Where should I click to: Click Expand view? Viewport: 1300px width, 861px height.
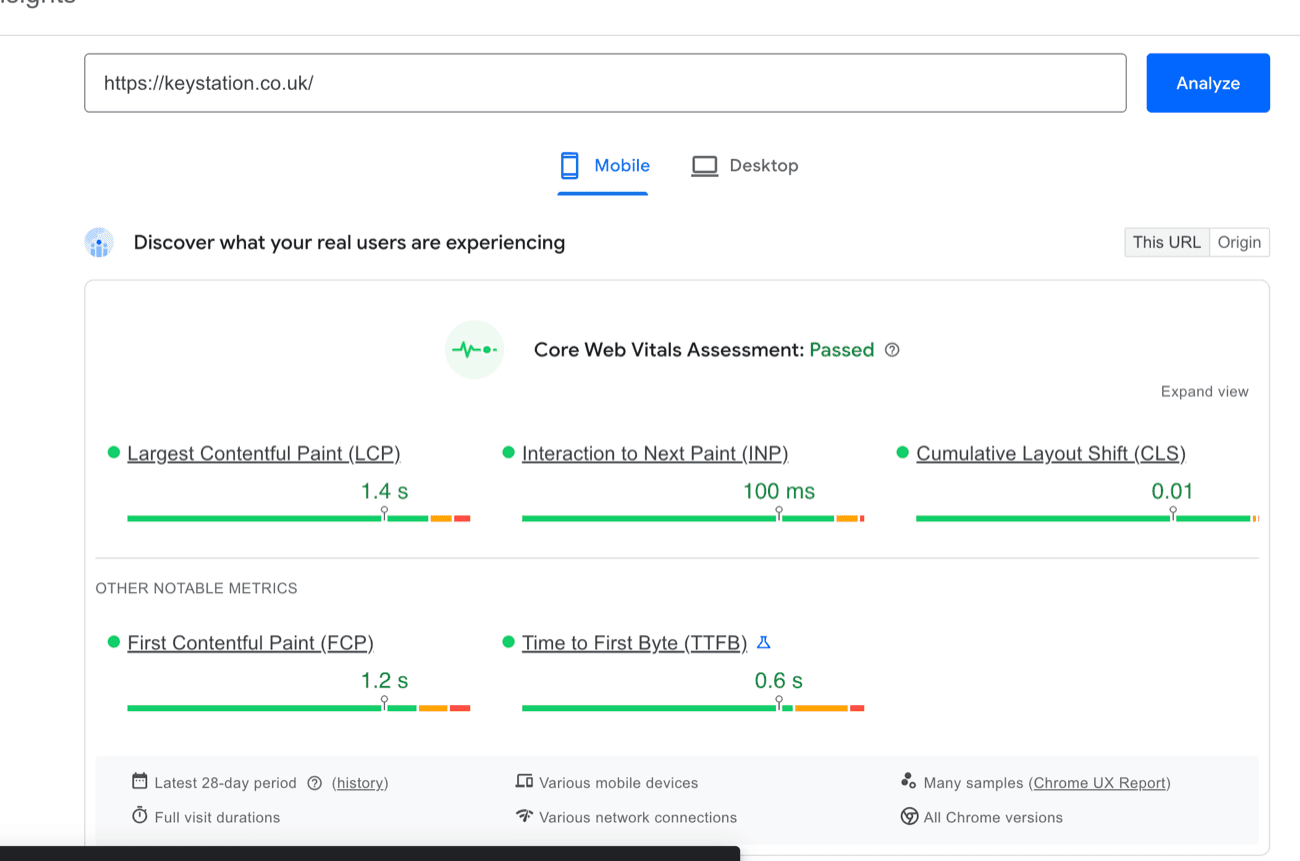(1204, 392)
